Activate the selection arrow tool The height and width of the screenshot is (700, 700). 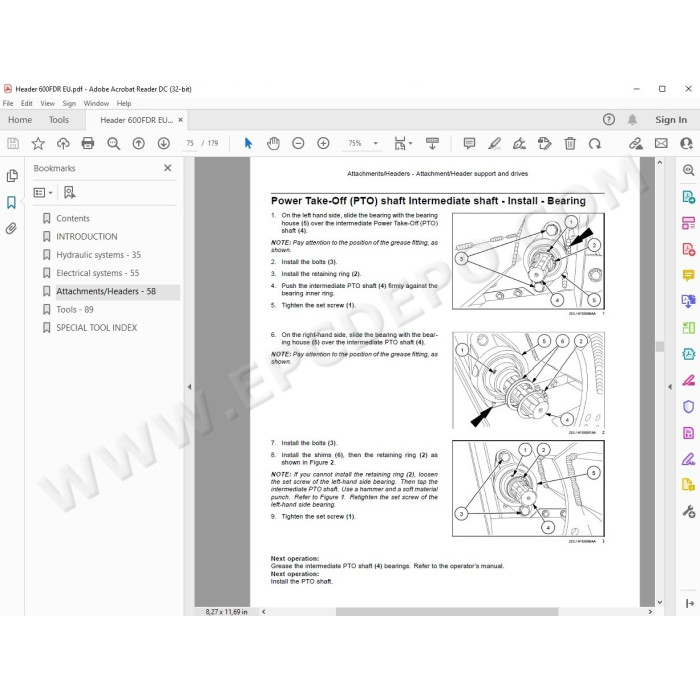click(248, 143)
